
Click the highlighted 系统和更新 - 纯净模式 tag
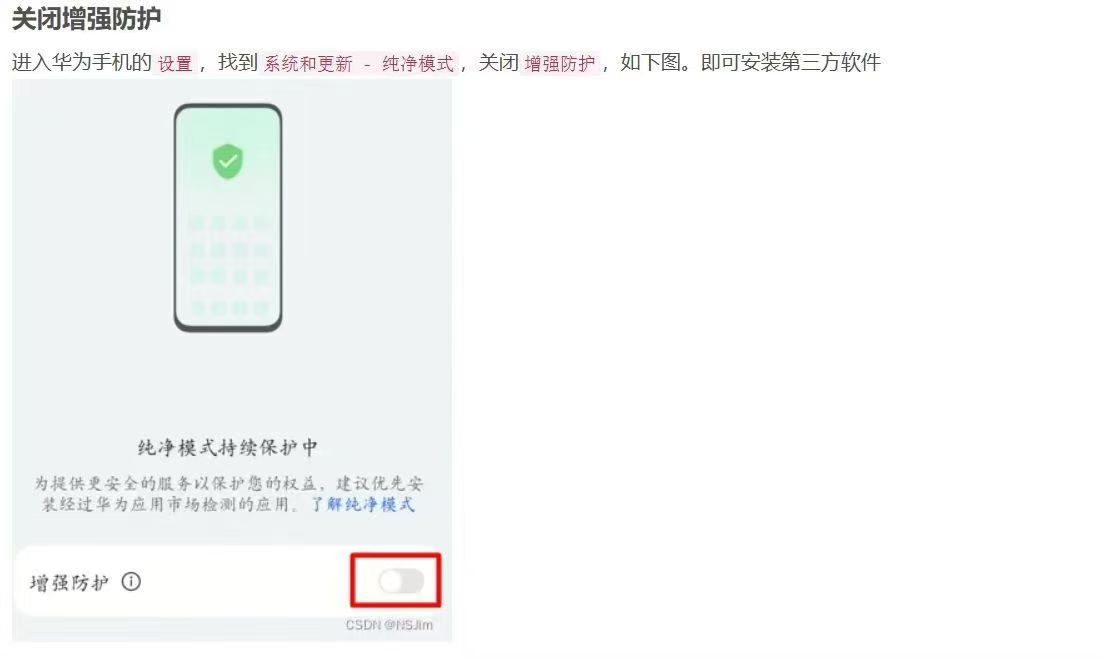coord(359,63)
